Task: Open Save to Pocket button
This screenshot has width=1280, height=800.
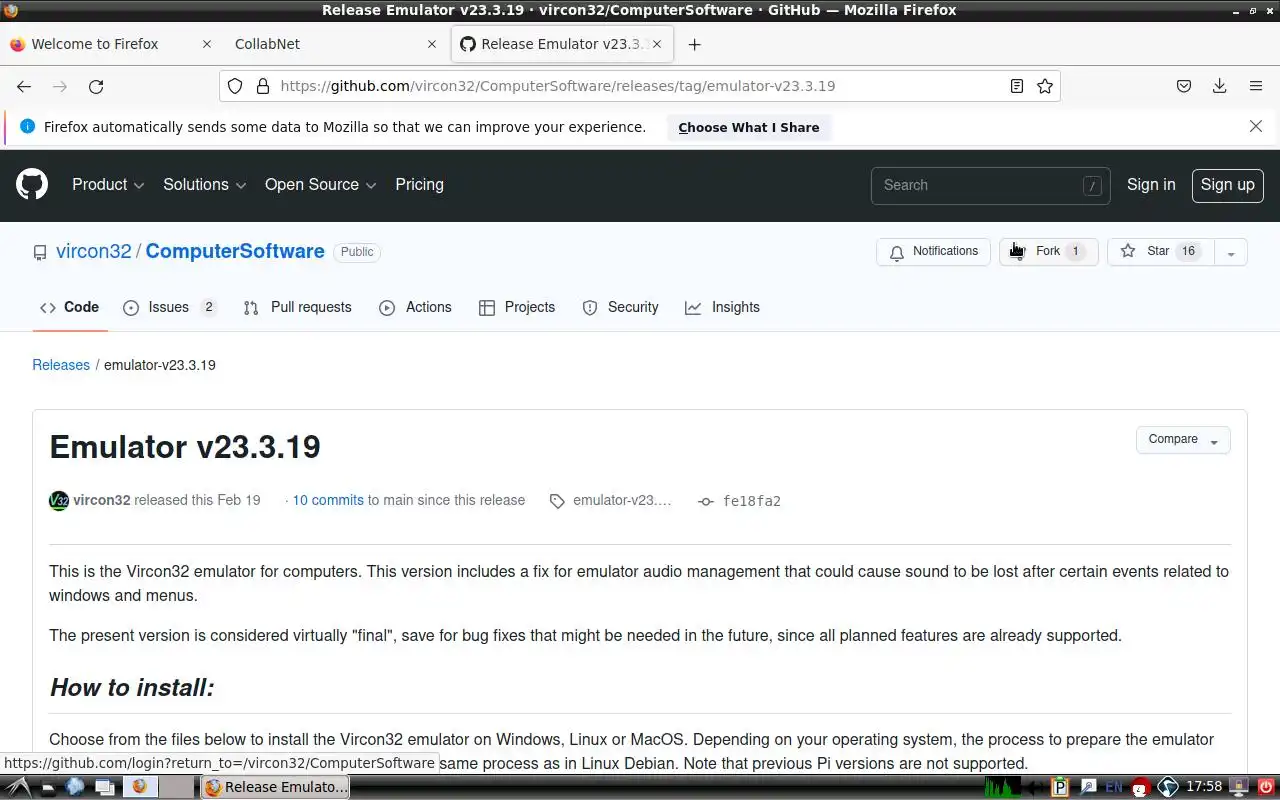Action: 1184,86
